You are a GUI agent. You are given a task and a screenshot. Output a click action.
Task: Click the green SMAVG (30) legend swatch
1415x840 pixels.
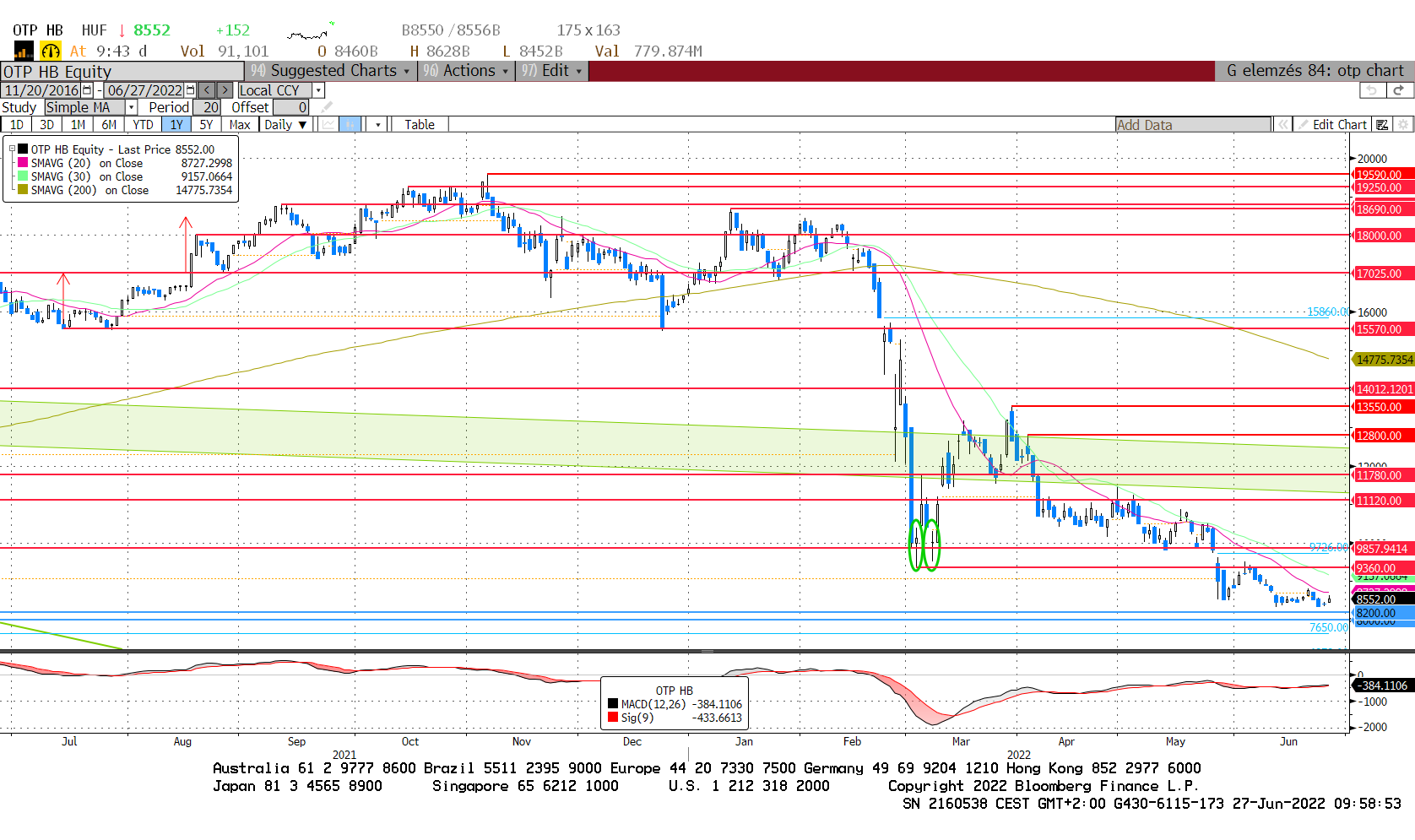click(23, 176)
